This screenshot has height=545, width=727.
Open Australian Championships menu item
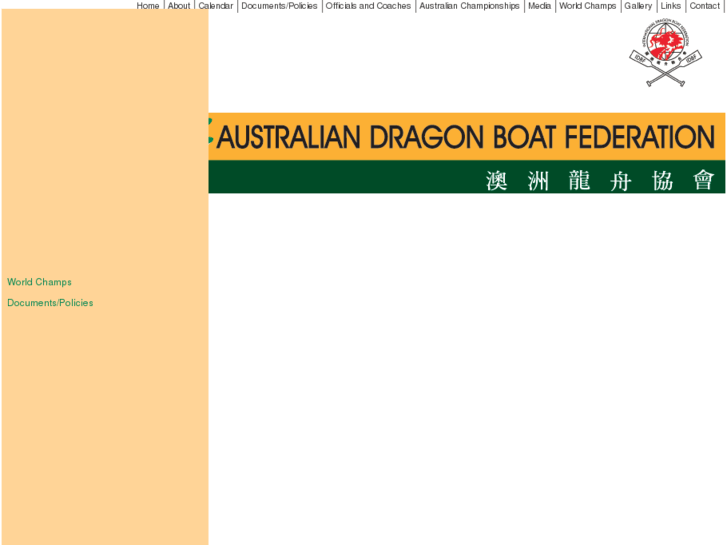coord(469,6)
